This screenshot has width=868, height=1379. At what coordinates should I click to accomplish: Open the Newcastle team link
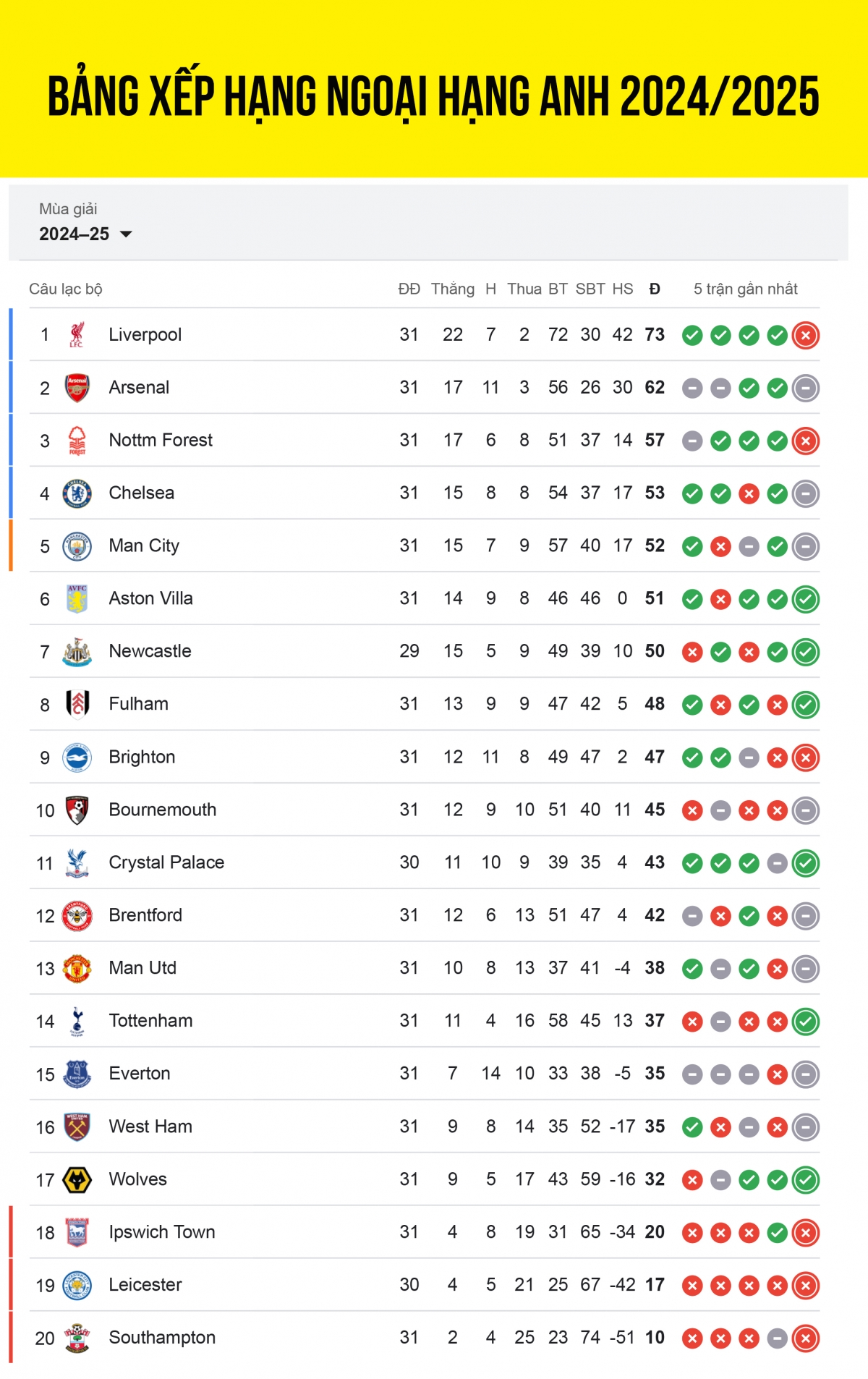tap(150, 651)
